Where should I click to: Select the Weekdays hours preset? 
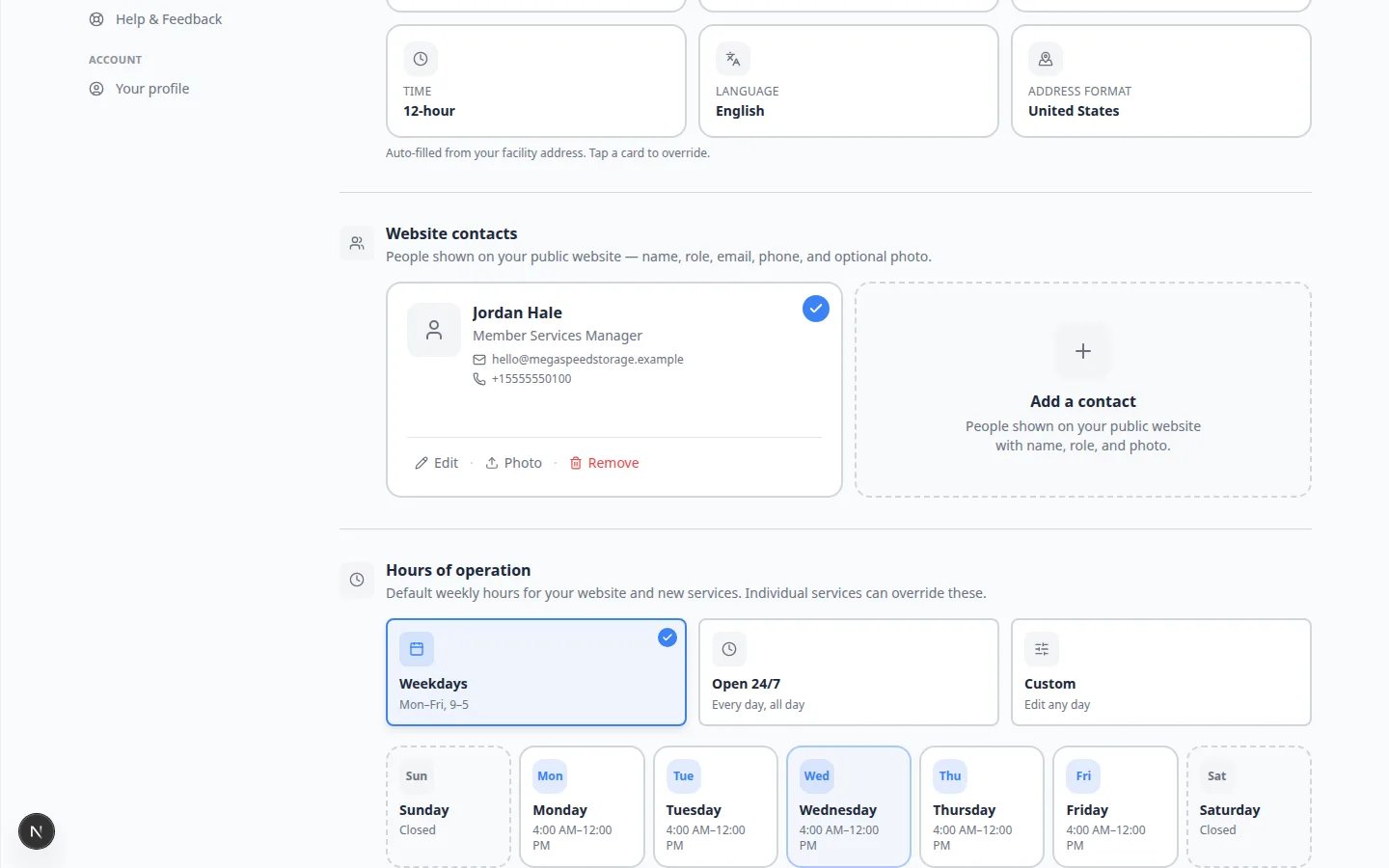coord(536,672)
